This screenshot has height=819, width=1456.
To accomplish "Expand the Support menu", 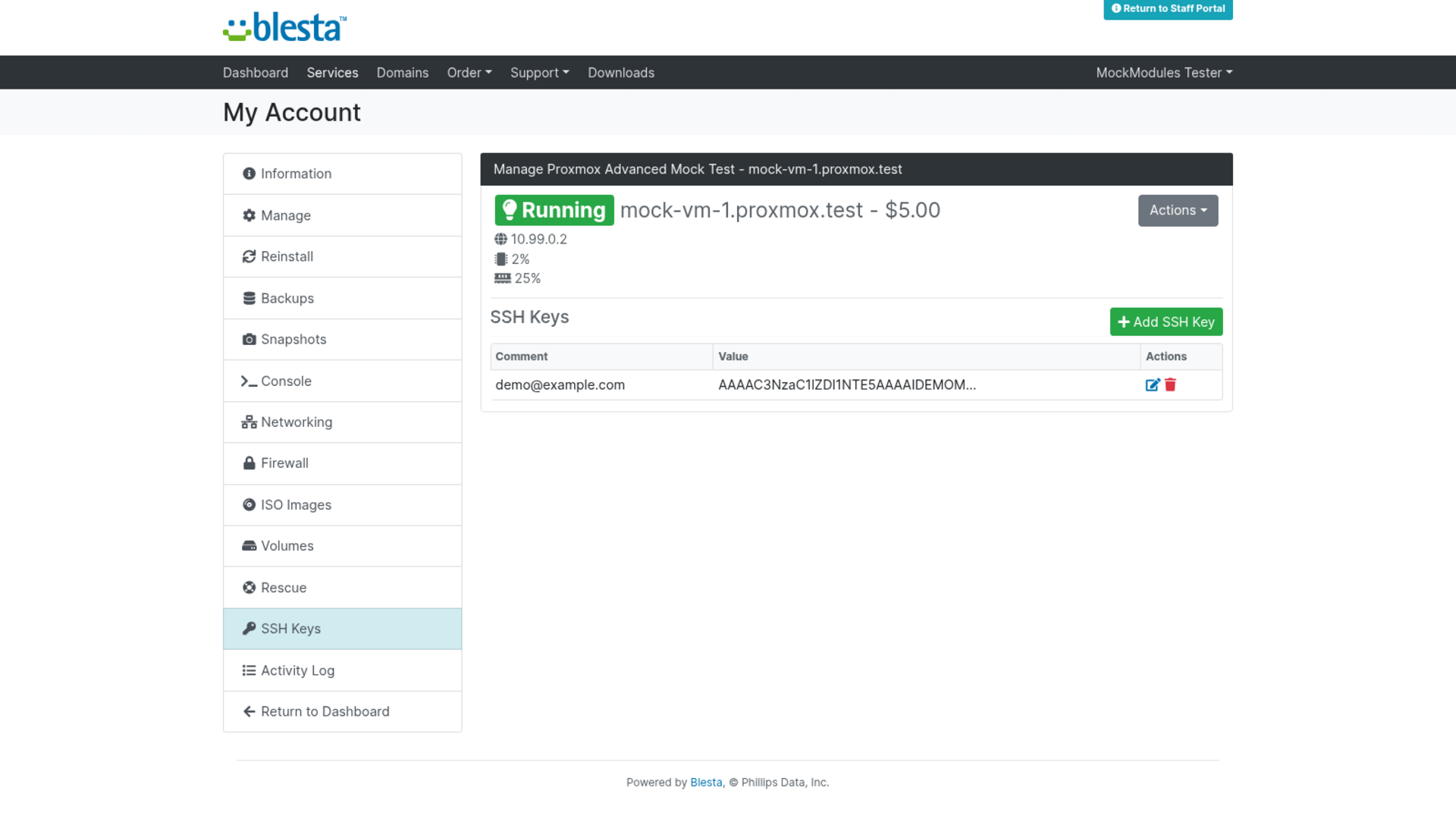I will 539,73.
